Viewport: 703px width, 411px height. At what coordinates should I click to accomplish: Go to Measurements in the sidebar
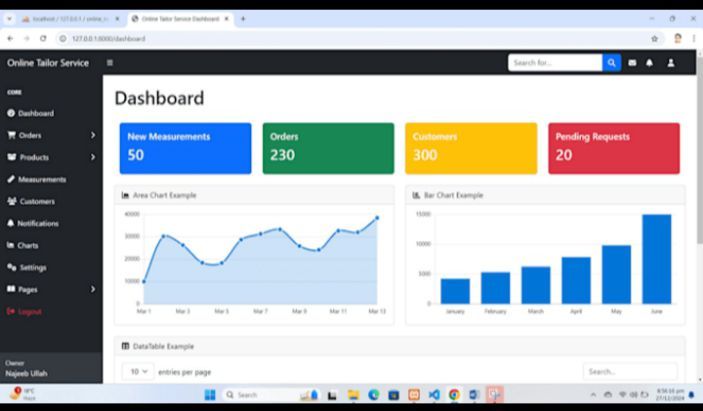click(x=41, y=179)
